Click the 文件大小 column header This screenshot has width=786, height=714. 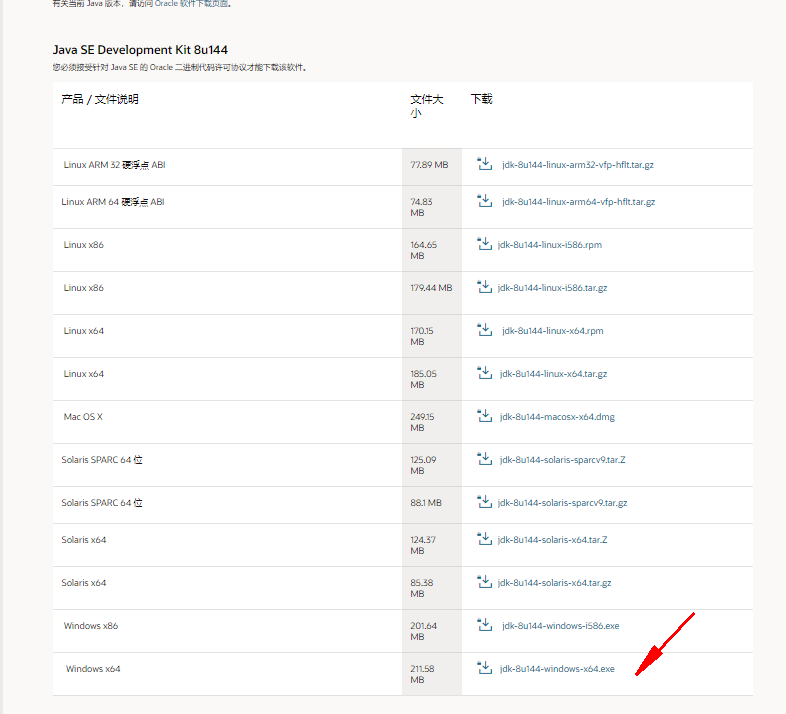pos(427,106)
